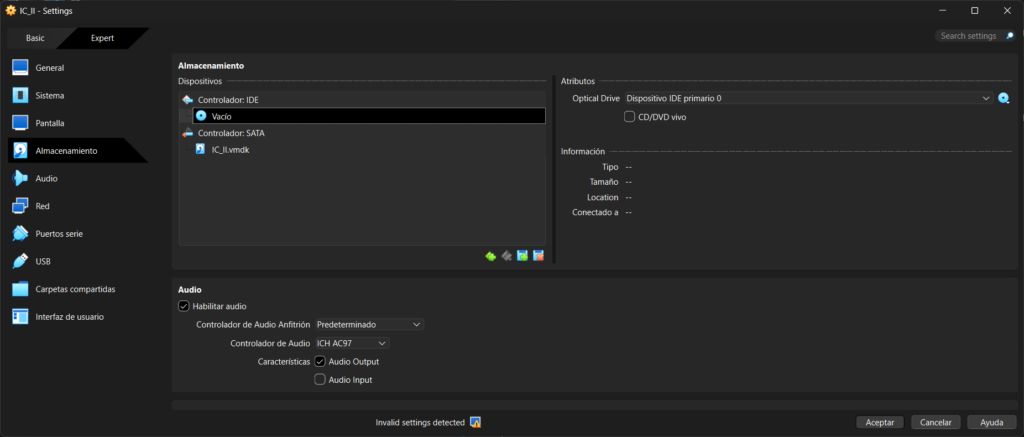Go to the Red settings category
The height and width of the screenshot is (437, 1024).
(x=42, y=206)
